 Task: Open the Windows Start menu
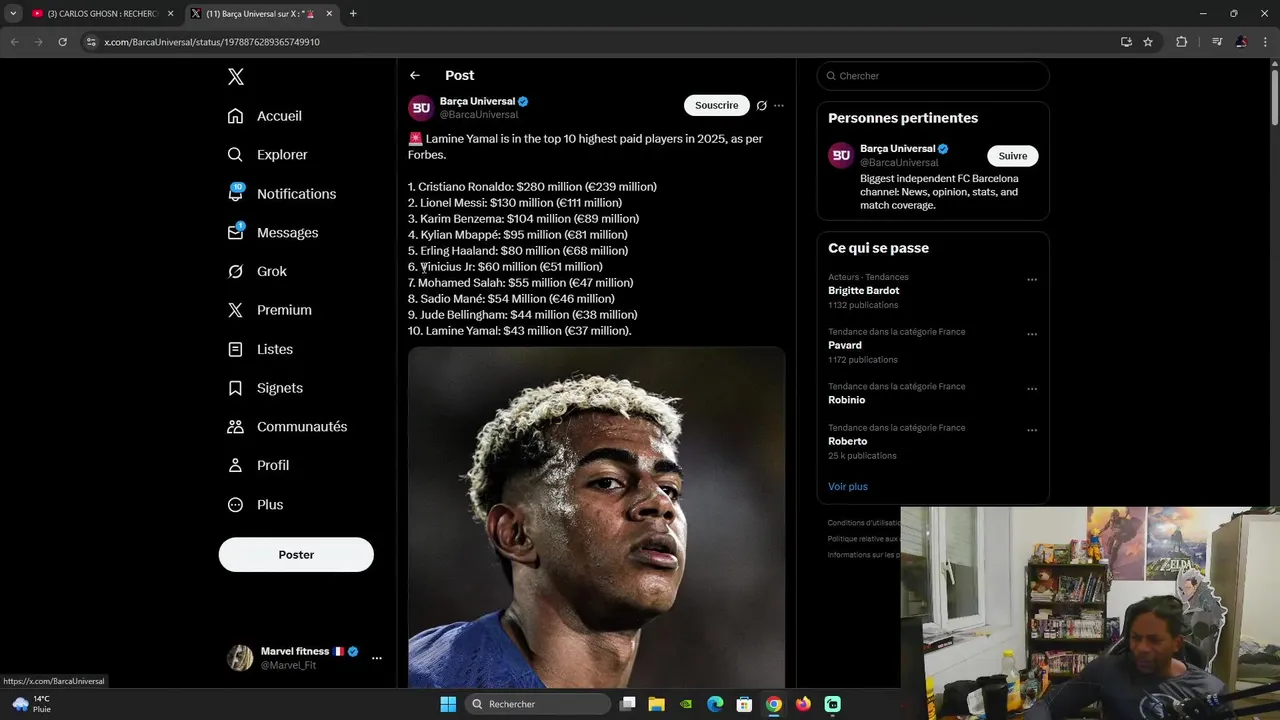tap(448, 704)
